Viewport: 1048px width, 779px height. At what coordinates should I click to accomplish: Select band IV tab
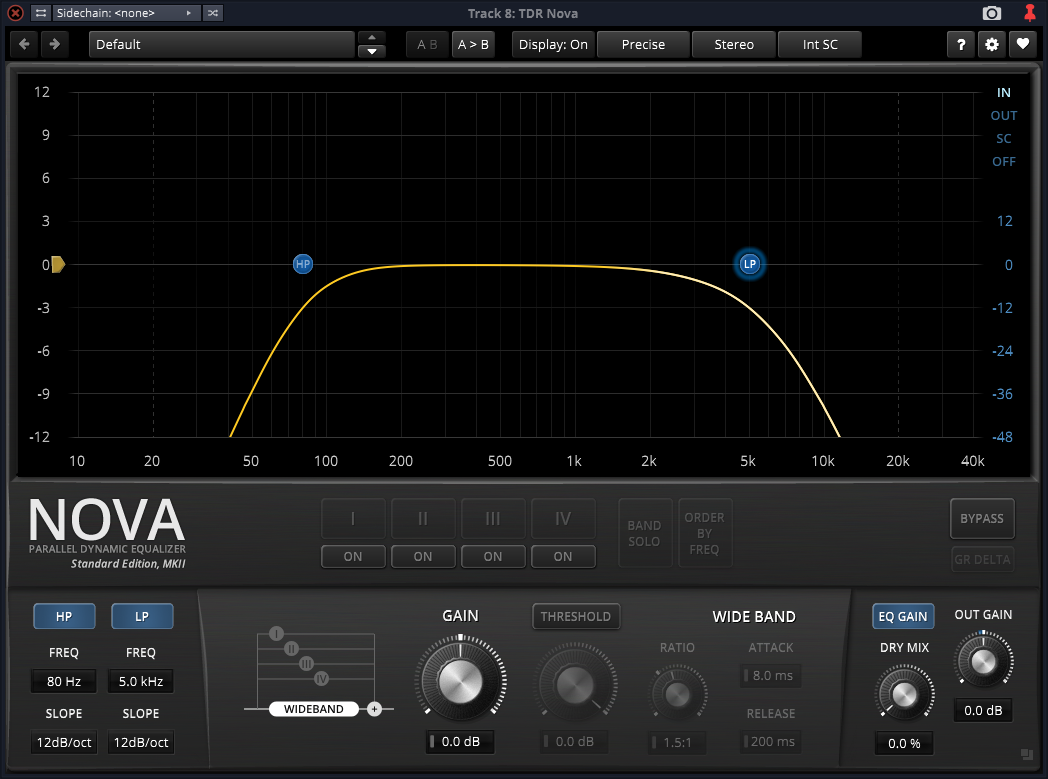563,518
